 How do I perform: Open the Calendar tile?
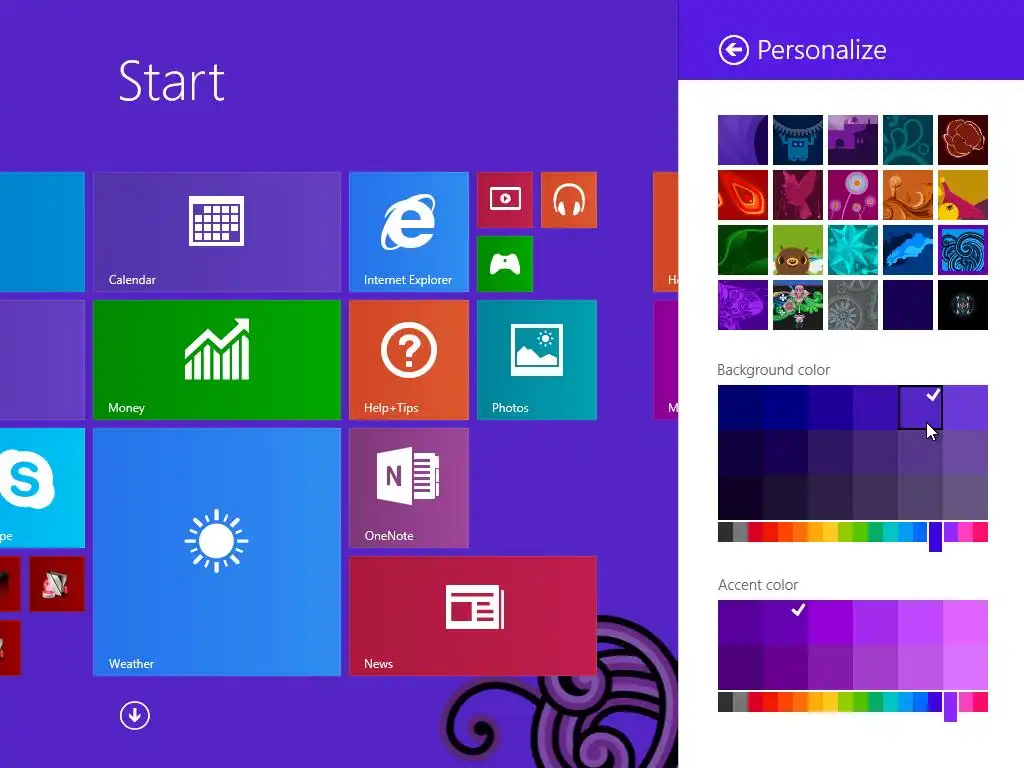click(x=217, y=232)
